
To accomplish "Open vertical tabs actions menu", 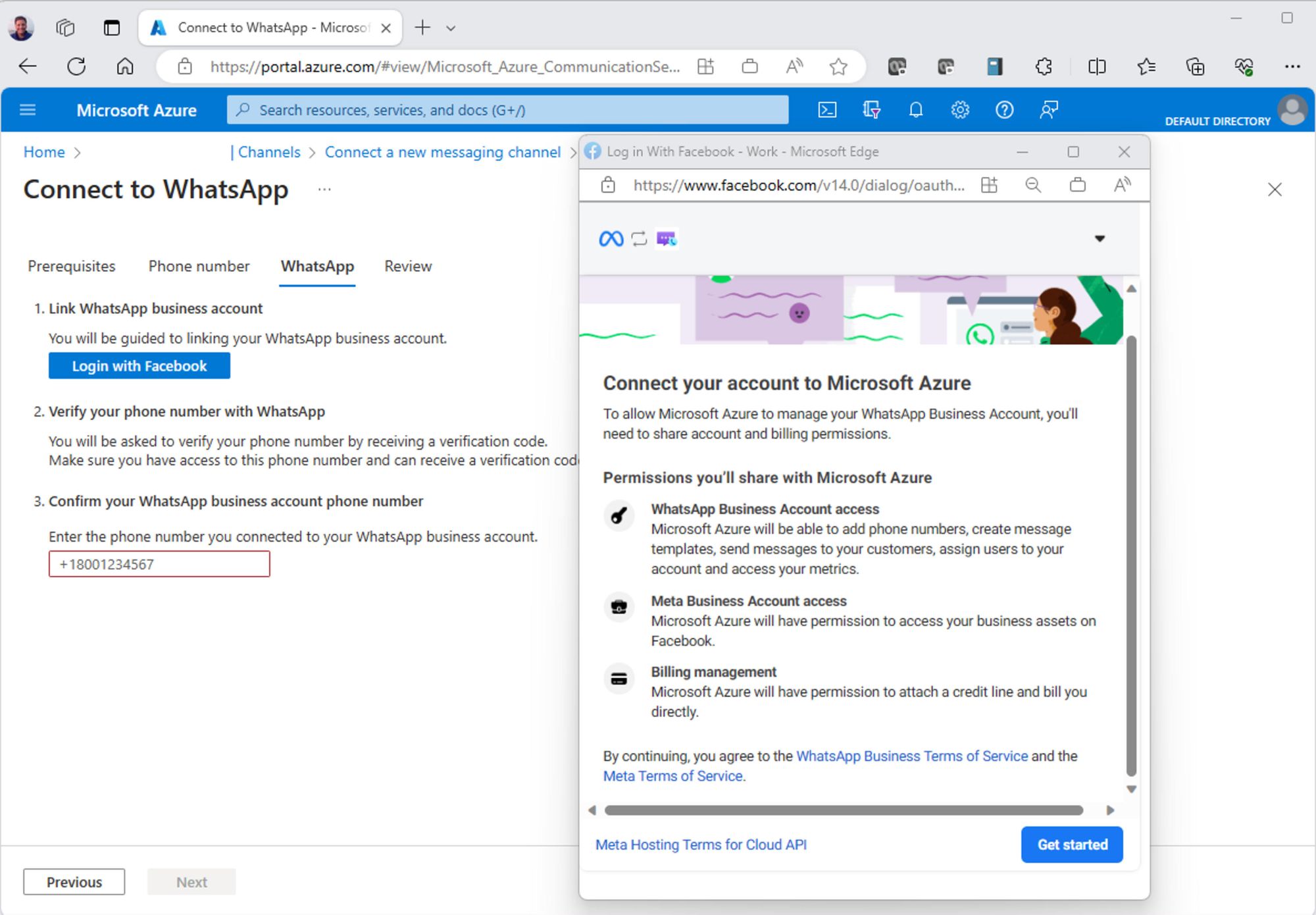I will click(112, 28).
